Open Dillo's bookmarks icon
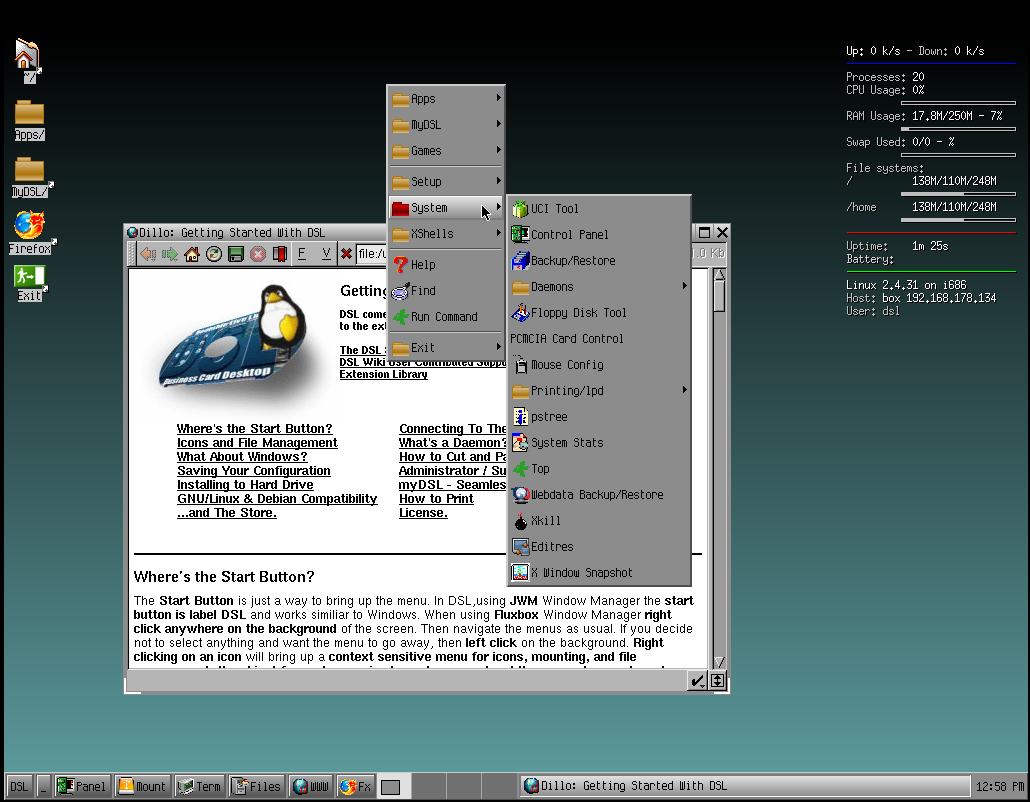 coord(280,254)
